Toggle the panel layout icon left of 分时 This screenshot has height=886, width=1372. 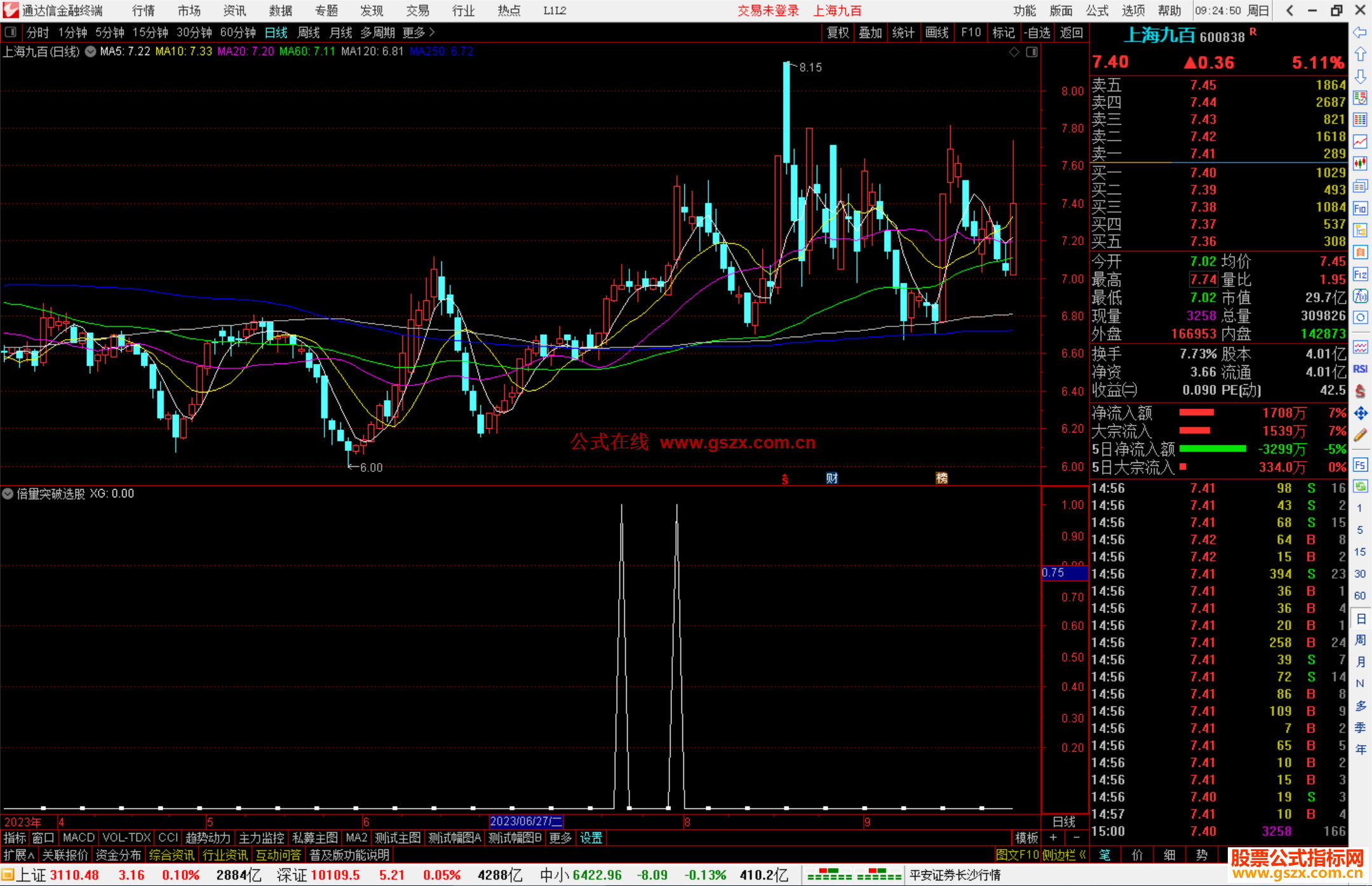pos(11,32)
